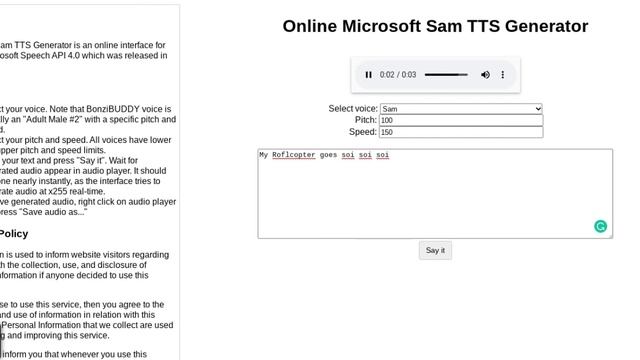Image resolution: width=640 pixels, height=360 pixels.
Task: Focus the Pitch input field
Action: pos(461,120)
